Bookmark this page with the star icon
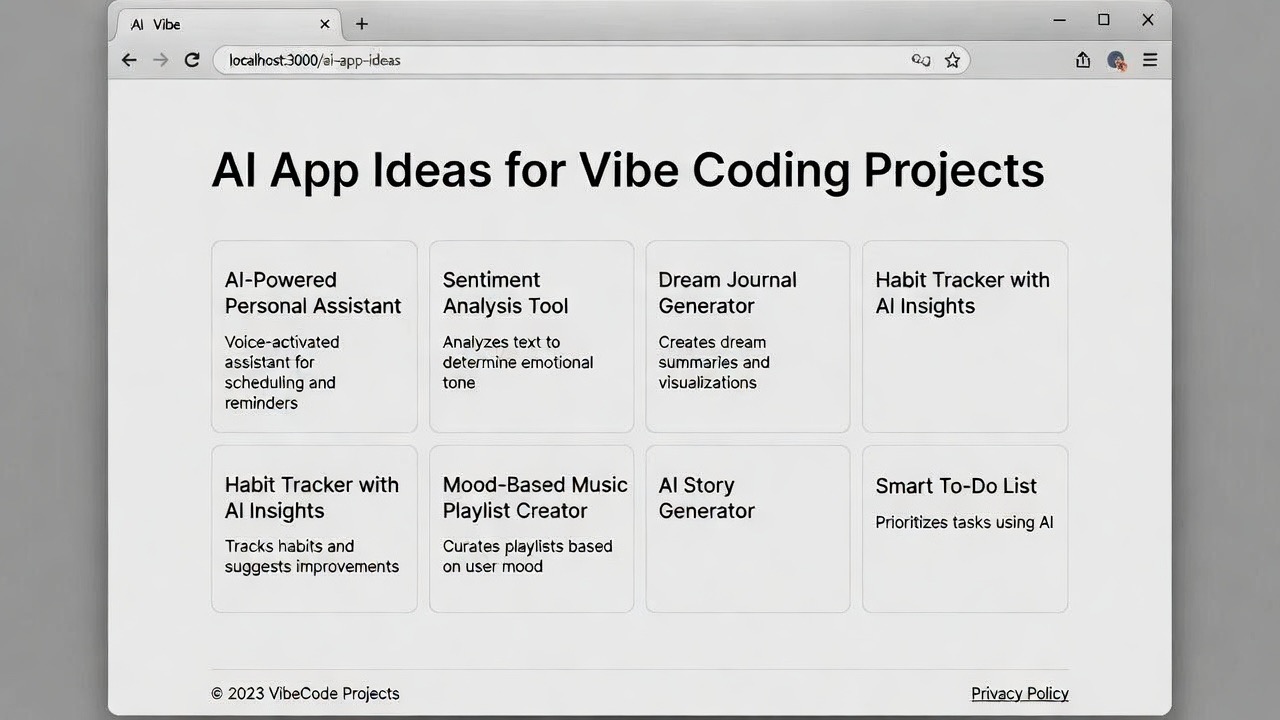The height and width of the screenshot is (720, 1280). [952, 60]
